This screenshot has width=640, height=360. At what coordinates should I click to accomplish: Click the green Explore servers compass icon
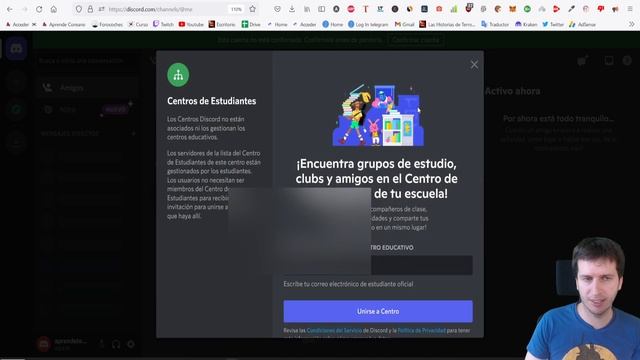point(16,109)
